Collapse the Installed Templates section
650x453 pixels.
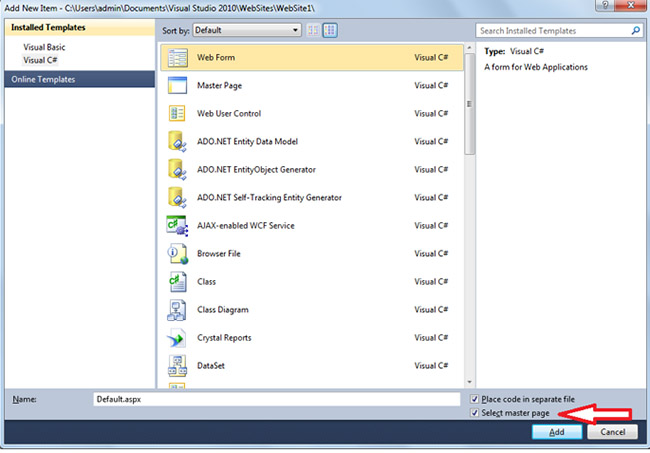coord(80,28)
